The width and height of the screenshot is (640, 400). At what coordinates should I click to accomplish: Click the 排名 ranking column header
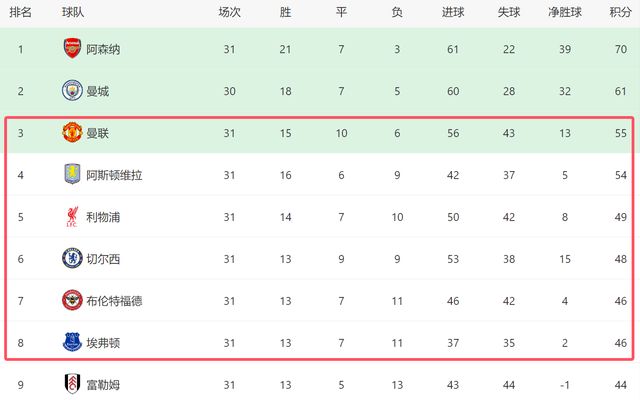click(x=20, y=13)
